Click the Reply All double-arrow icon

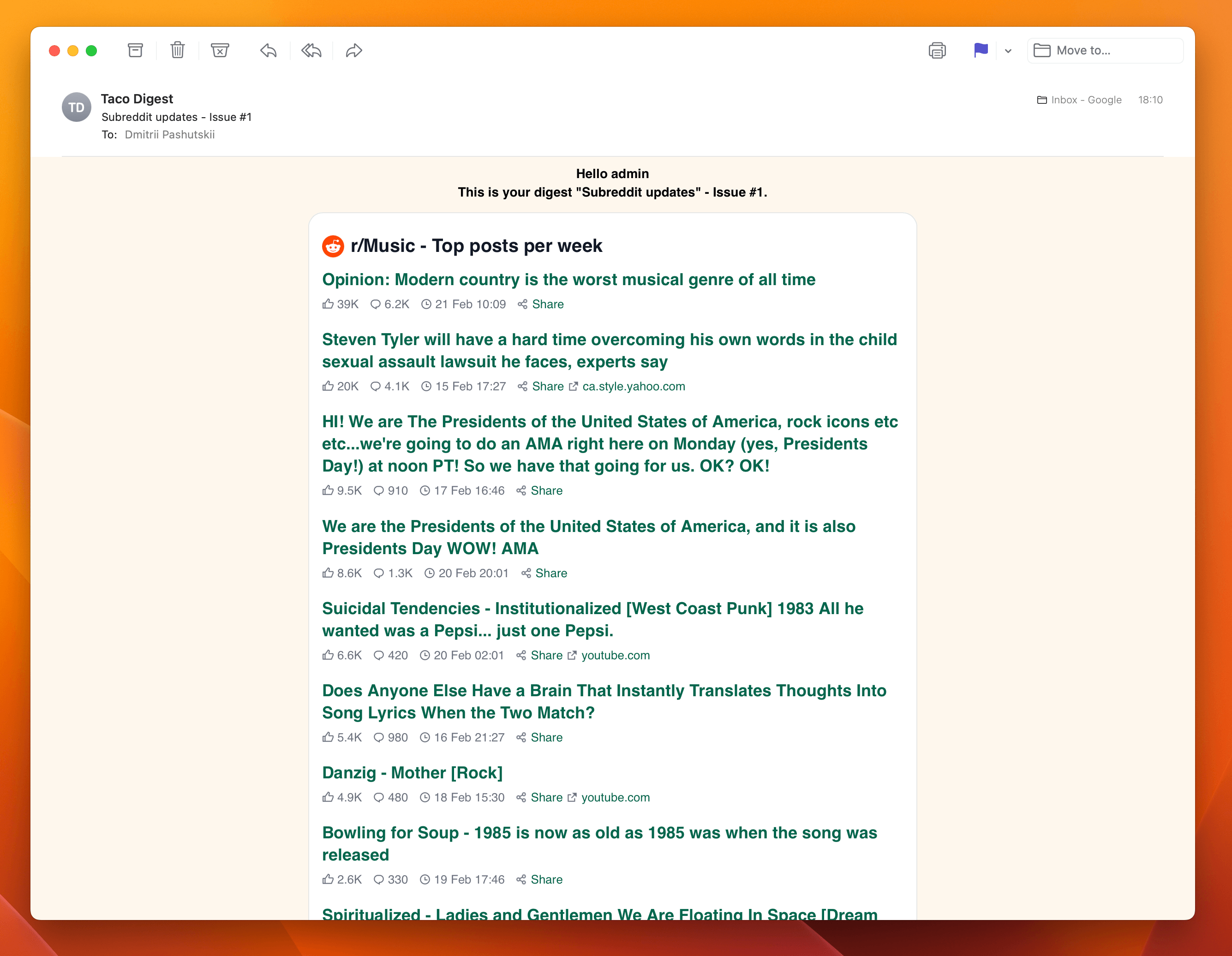click(x=311, y=51)
